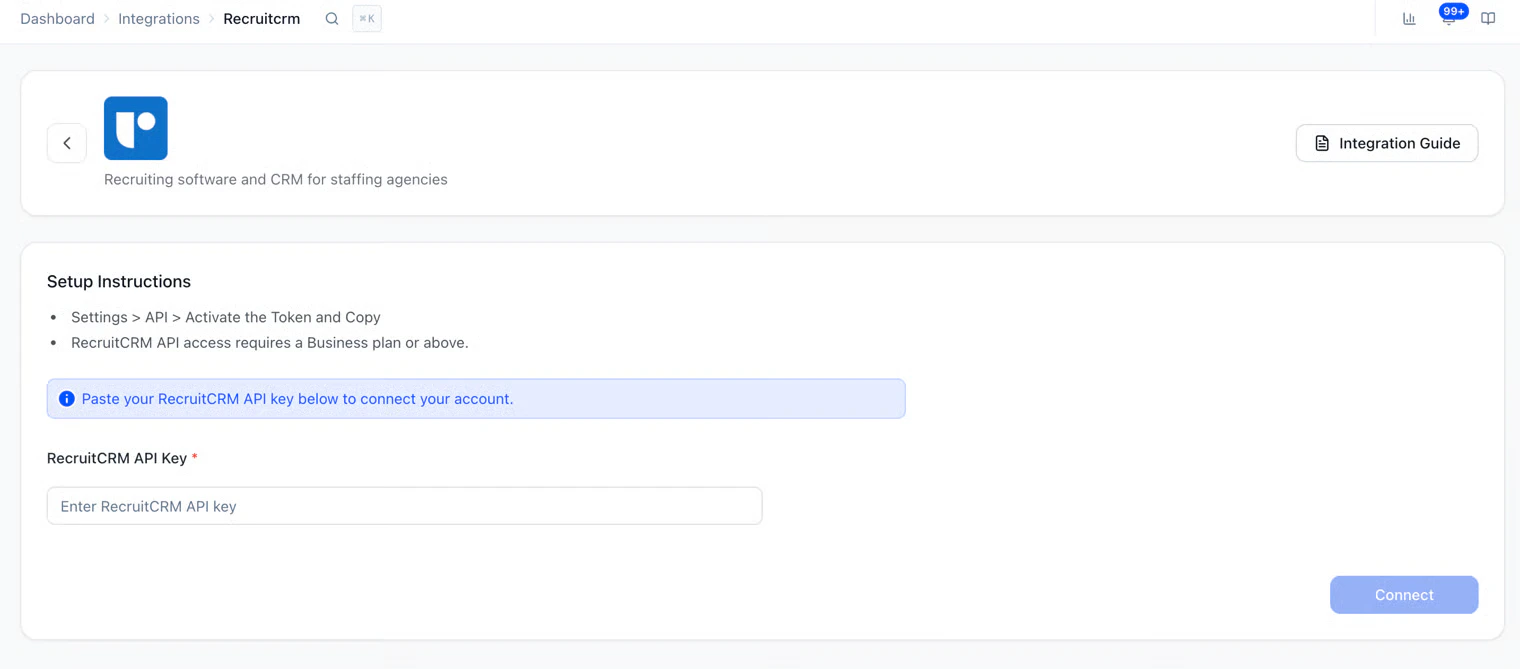1520x669 pixels.
Task: Open the bar chart analytics icon
Action: [x=1409, y=19]
